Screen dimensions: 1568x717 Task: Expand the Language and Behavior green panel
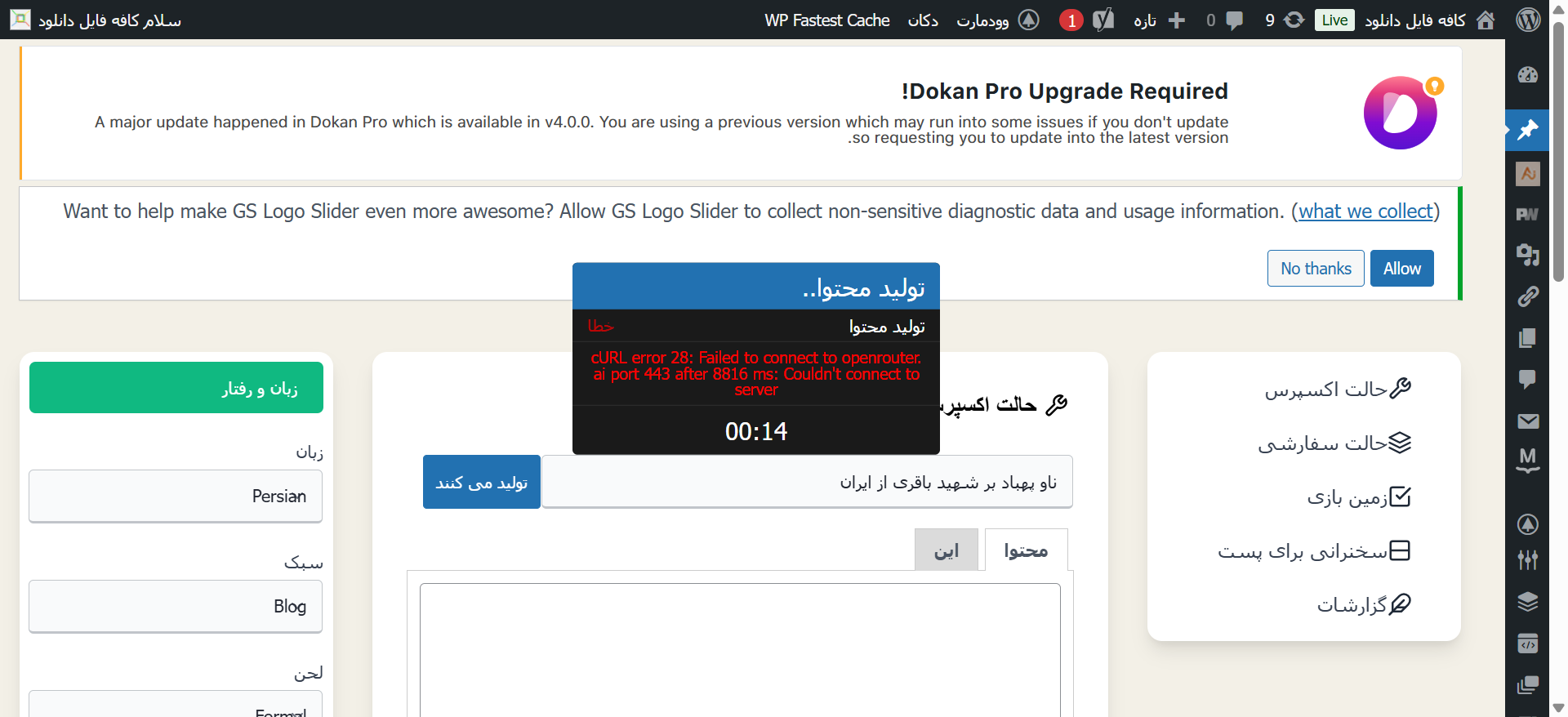click(176, 388)
